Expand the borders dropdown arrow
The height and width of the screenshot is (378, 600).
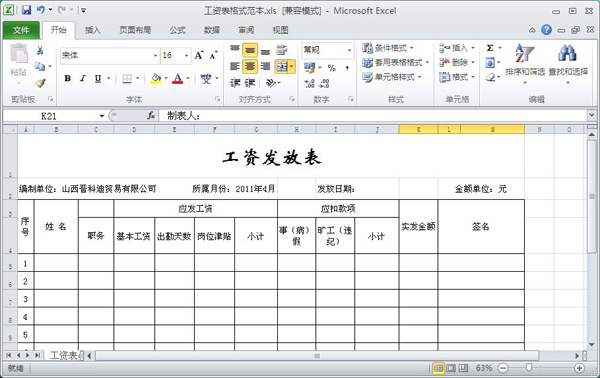(137, 78)
